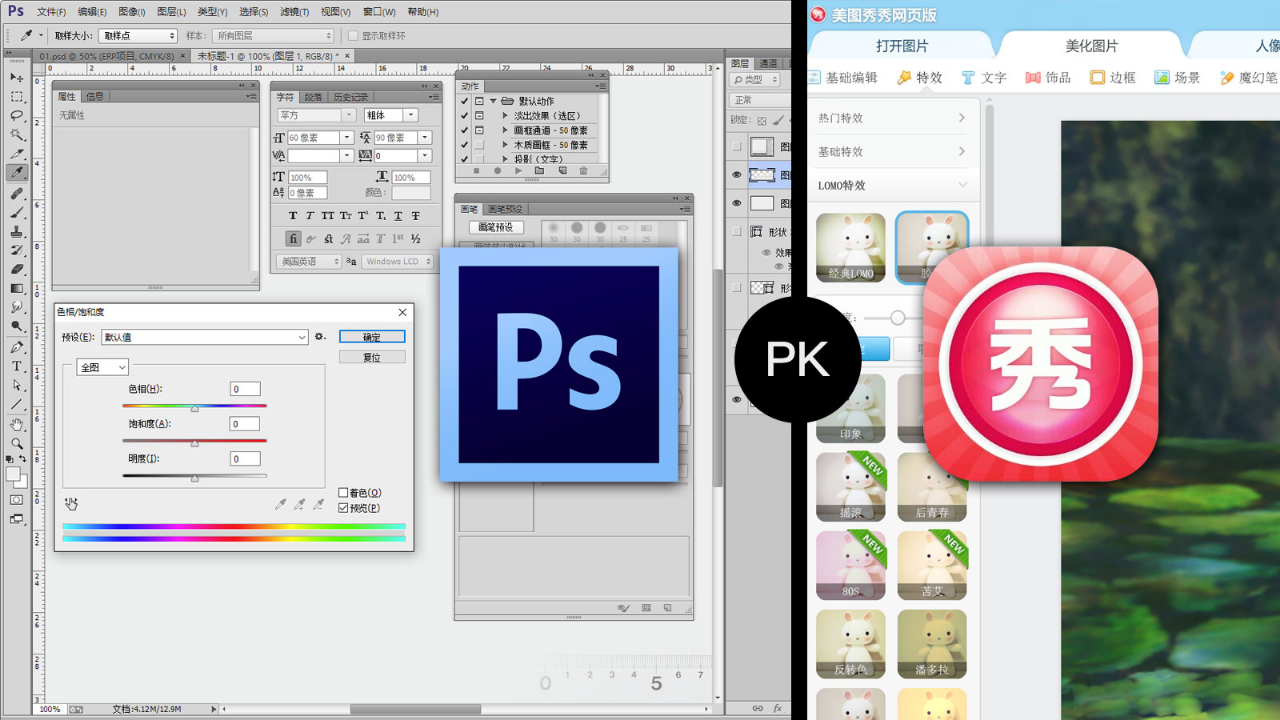Select the Magic Wand tool
This screenshot has height=720, width=1280.
pyautogui.click(x=17, y=135)
